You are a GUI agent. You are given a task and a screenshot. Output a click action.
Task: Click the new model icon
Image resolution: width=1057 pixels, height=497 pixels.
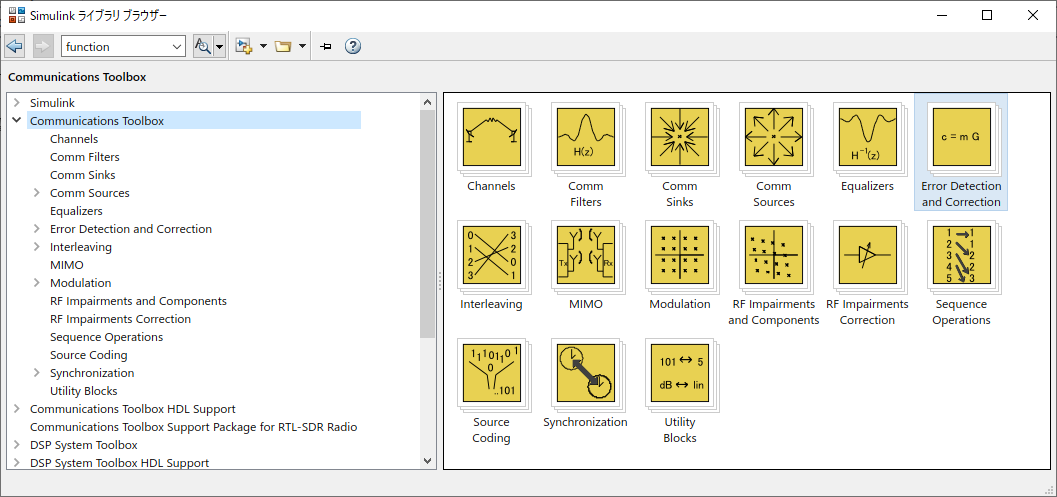coord(243,47)
